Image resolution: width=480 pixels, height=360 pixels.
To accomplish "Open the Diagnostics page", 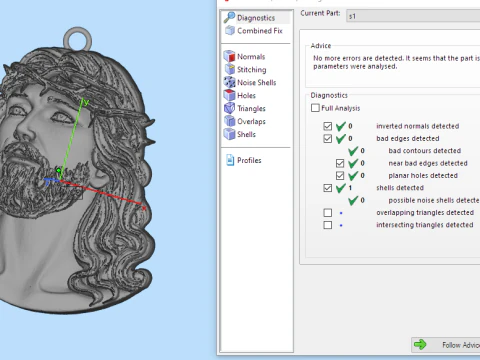I will [x=256, y=17].
